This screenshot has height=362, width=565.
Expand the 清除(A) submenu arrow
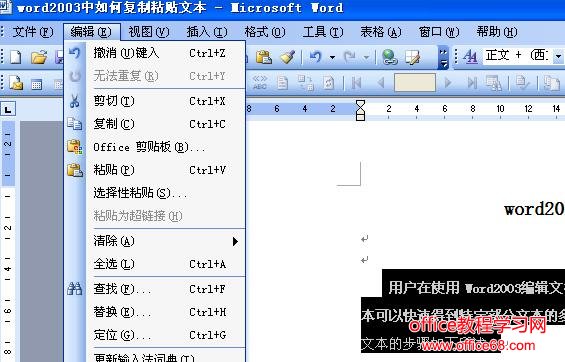[x=235, y=241]
